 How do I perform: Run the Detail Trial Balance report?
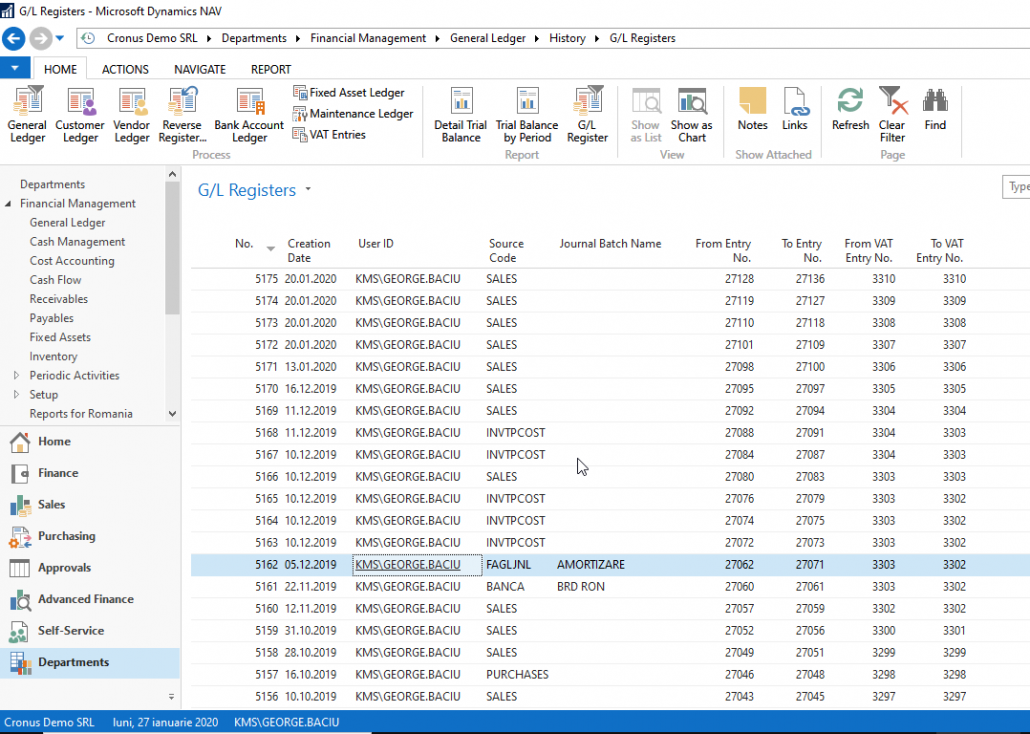460,113
